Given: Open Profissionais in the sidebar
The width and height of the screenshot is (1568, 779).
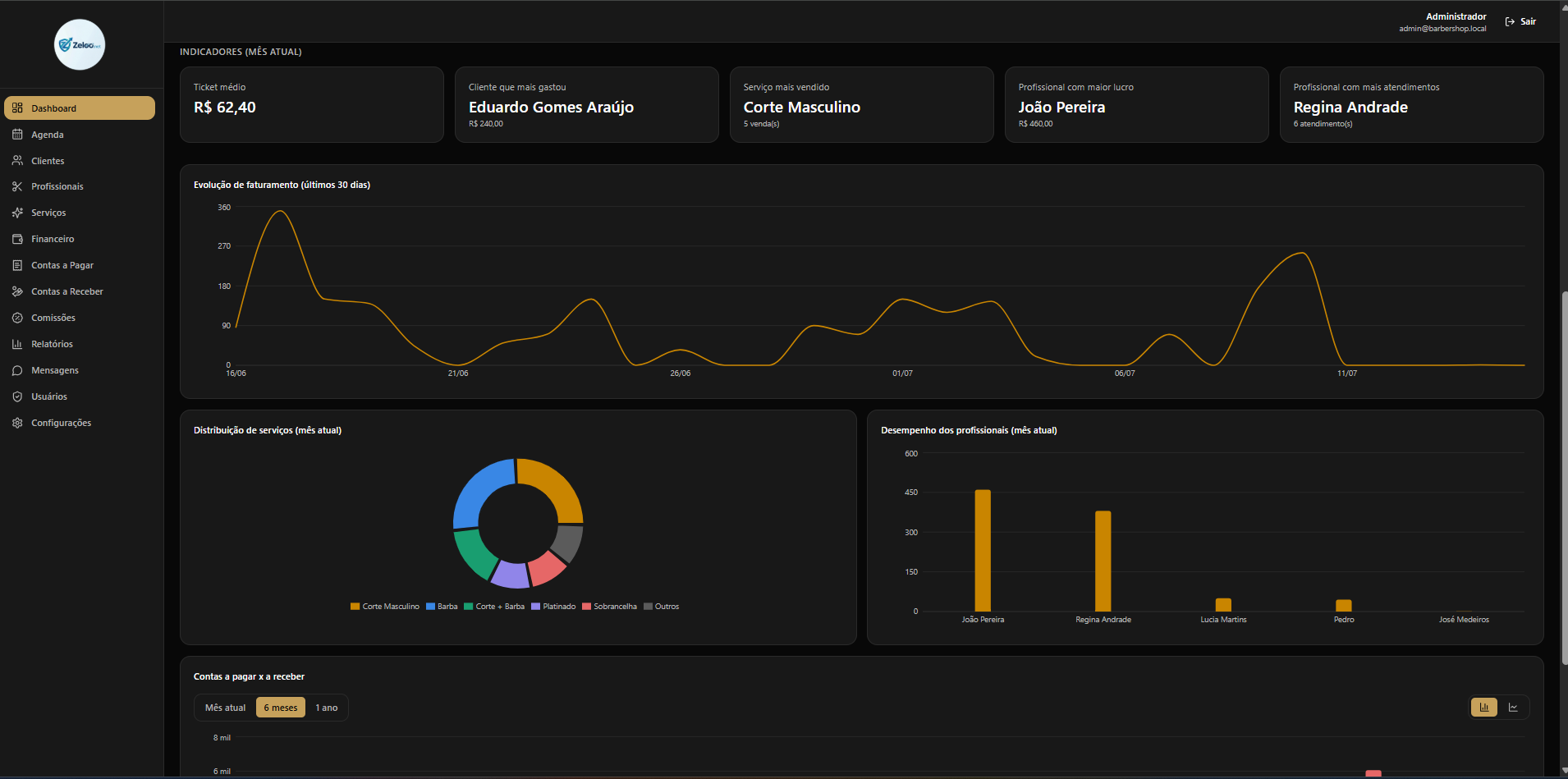Looking at the screenshot, I should click(80, 186).
